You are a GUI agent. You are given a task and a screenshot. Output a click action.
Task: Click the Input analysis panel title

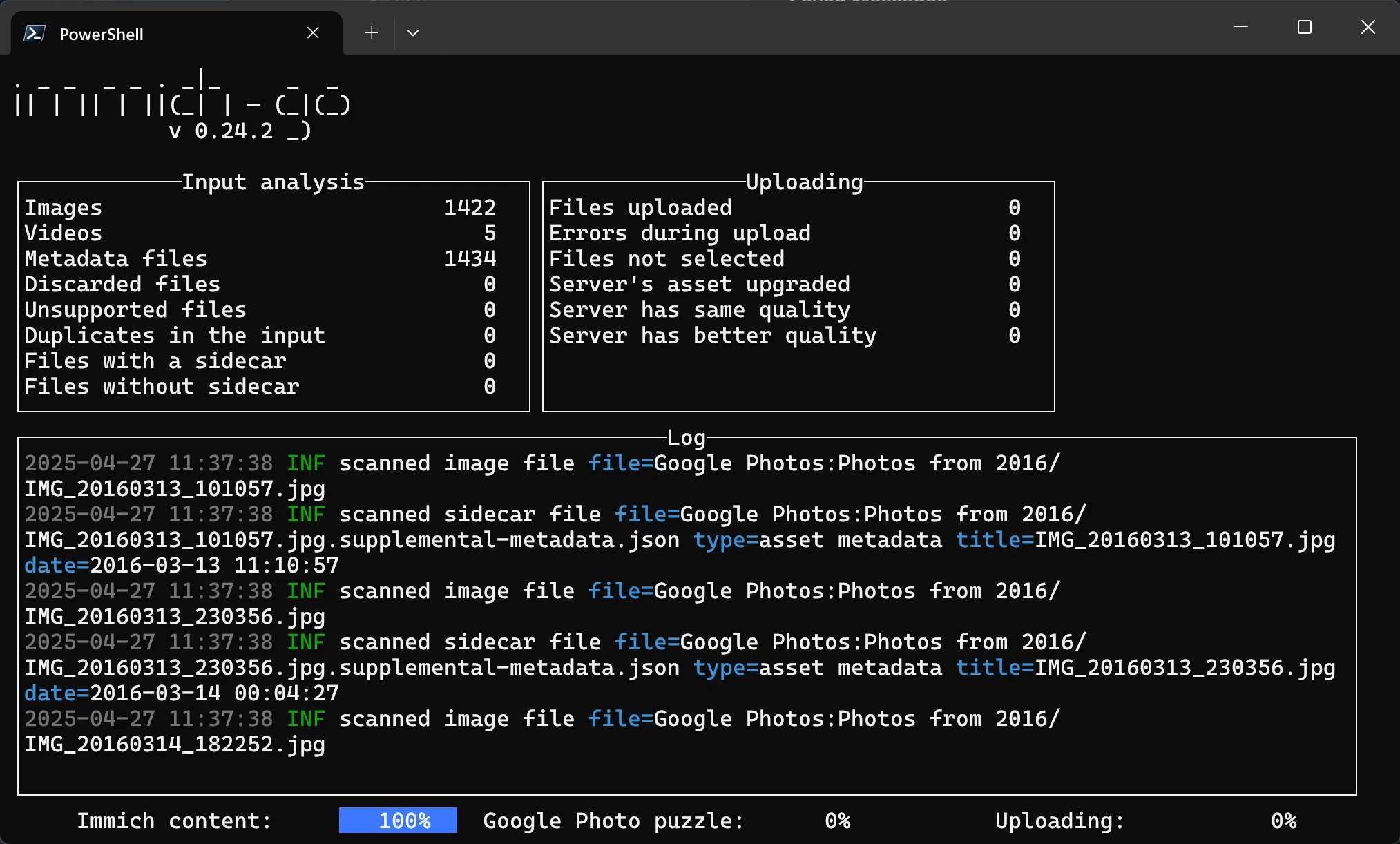[x=273, y=182]
